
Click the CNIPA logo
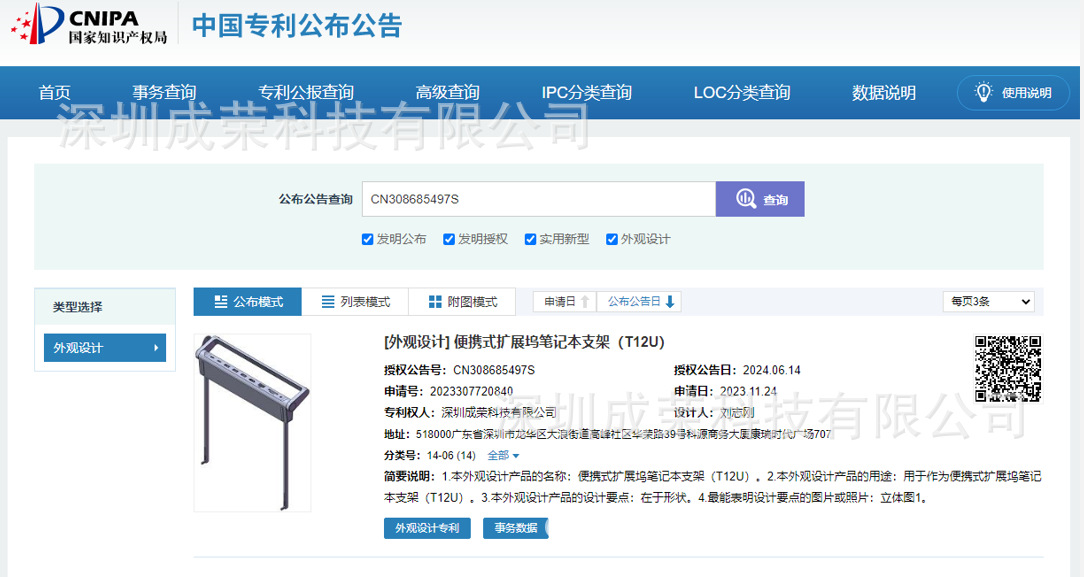(89, 24)
